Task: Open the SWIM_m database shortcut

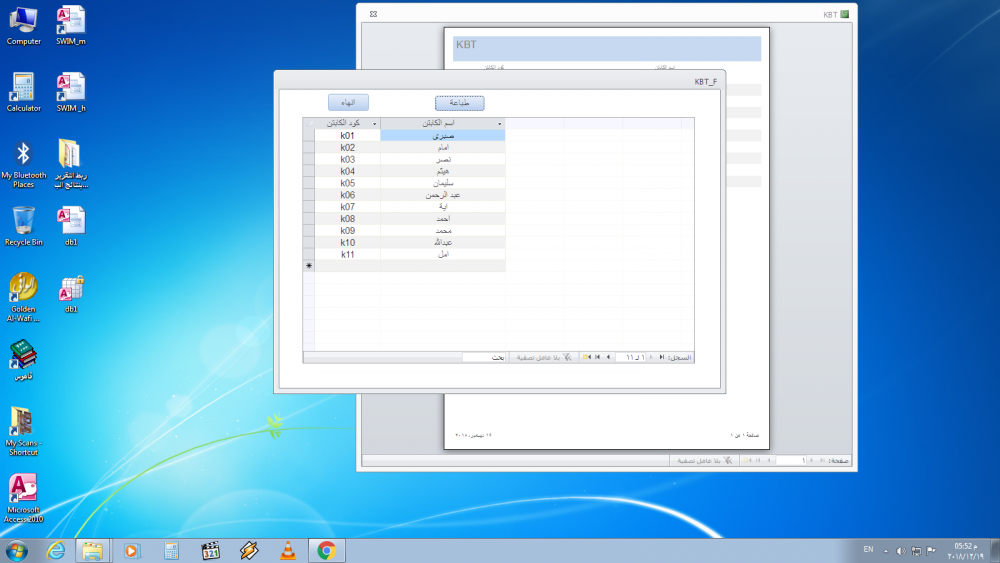Action: 71,24
